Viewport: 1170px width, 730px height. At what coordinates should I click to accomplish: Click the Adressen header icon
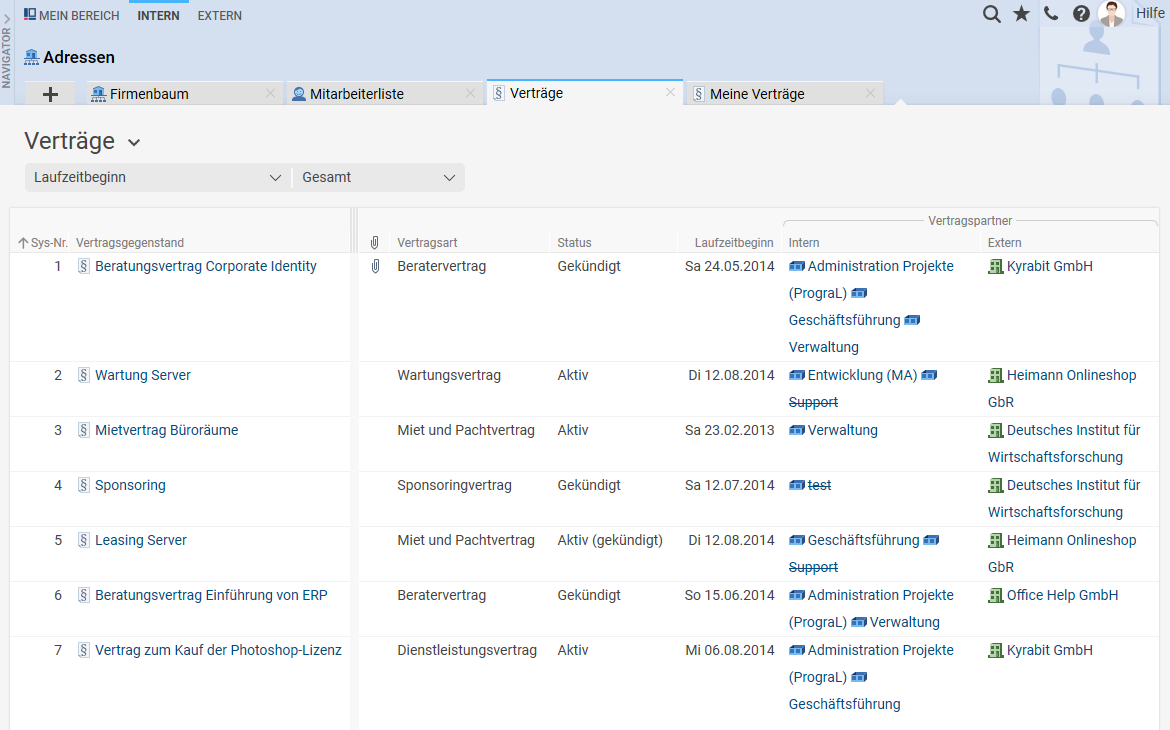pyautogui.click(x=29, y=57)
